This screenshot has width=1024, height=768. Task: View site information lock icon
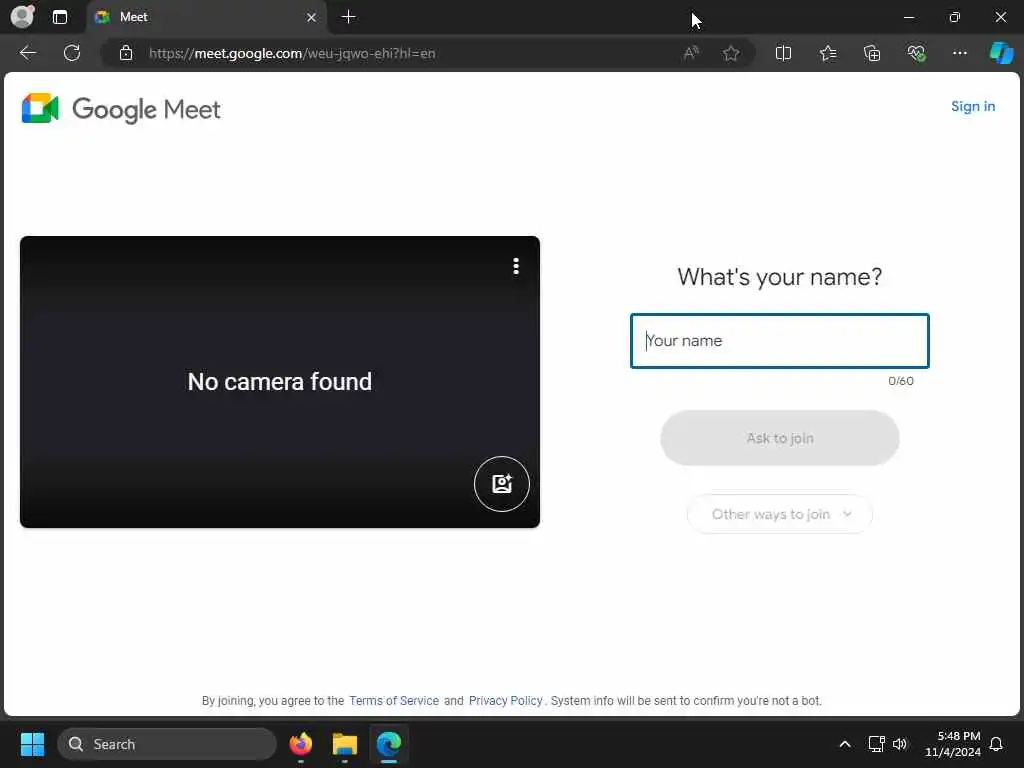(126, 53)
